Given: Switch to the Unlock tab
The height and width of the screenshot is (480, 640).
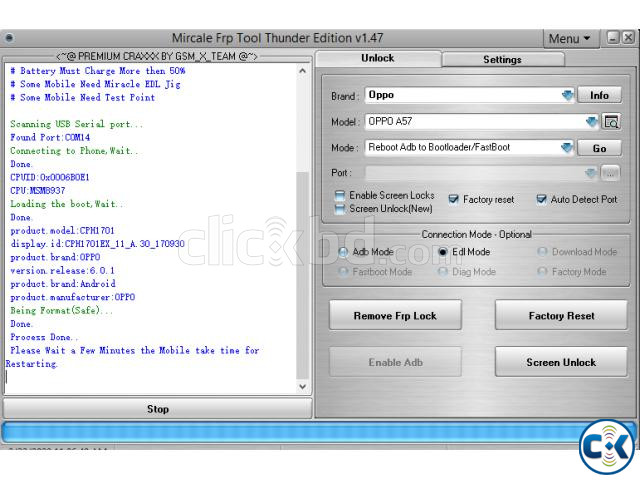Looking at the screenshot, I should click(x=378, y=58).
